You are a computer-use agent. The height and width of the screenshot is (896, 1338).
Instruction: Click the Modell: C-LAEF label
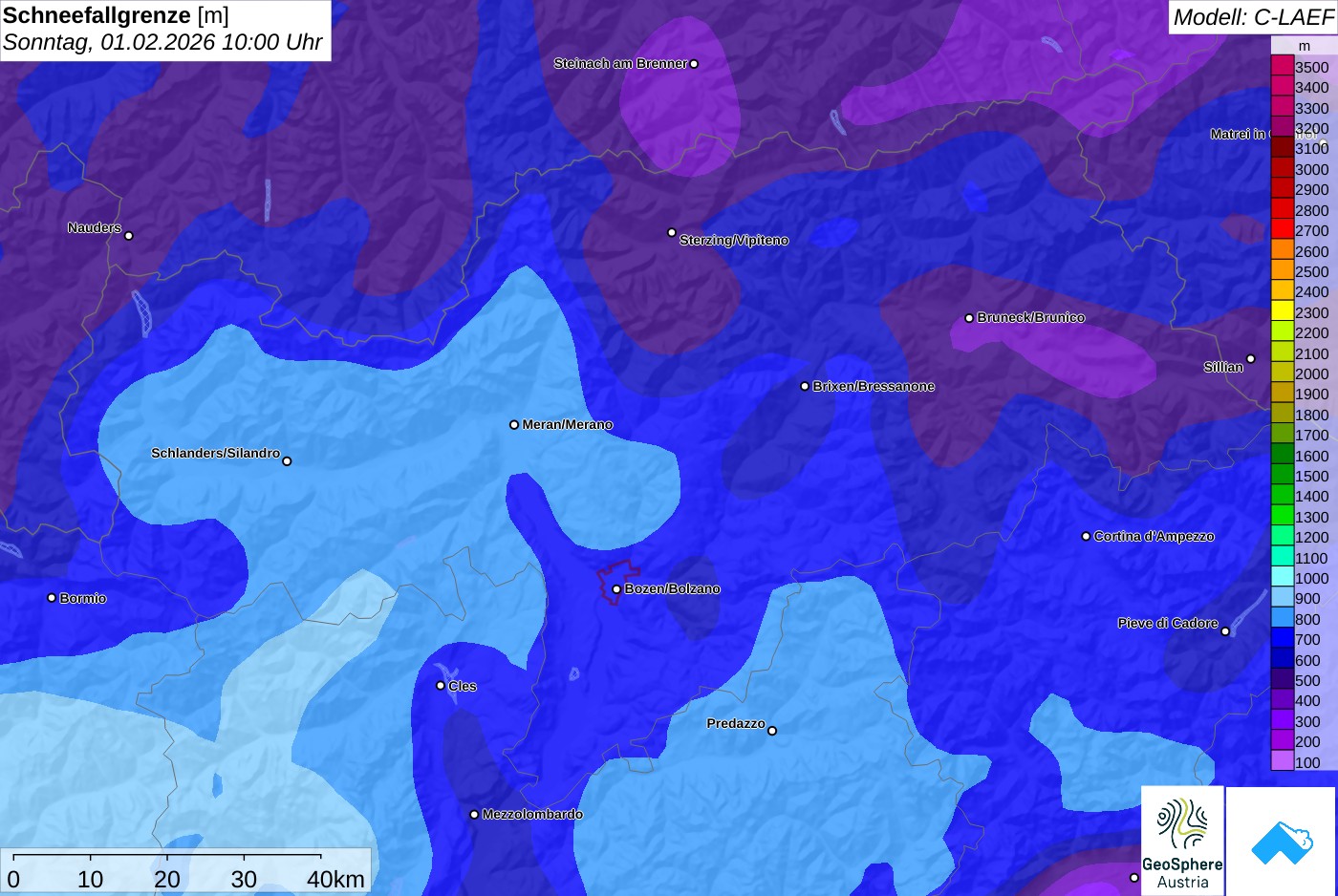(1253, 16)
